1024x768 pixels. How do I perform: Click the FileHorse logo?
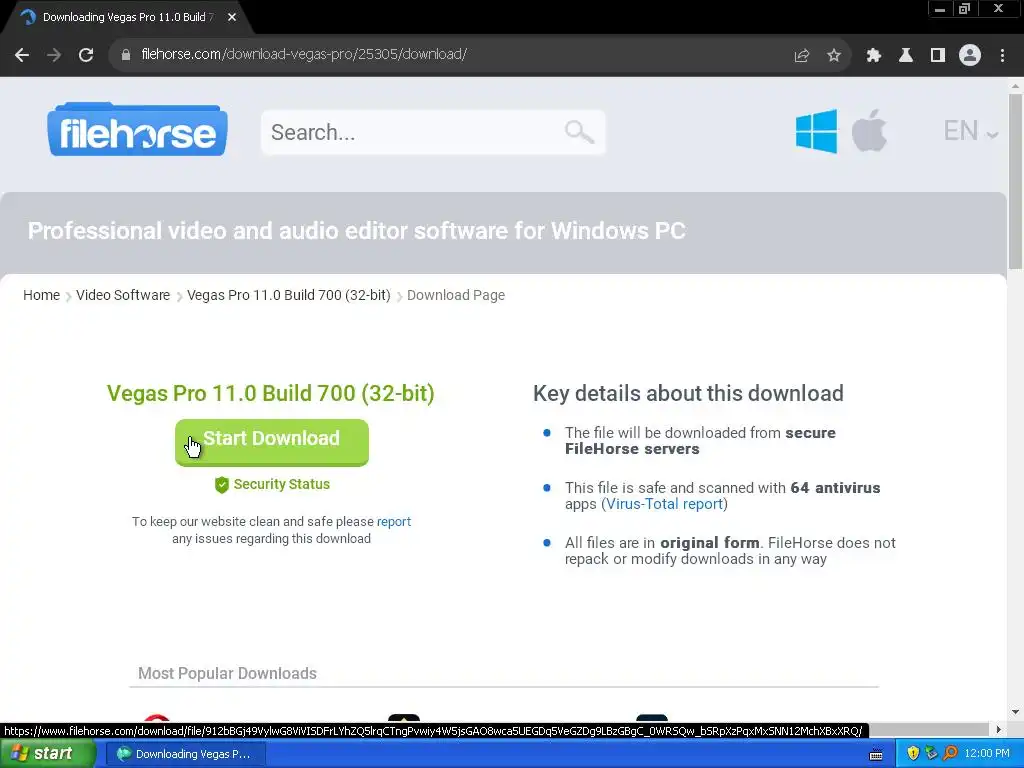137,129
